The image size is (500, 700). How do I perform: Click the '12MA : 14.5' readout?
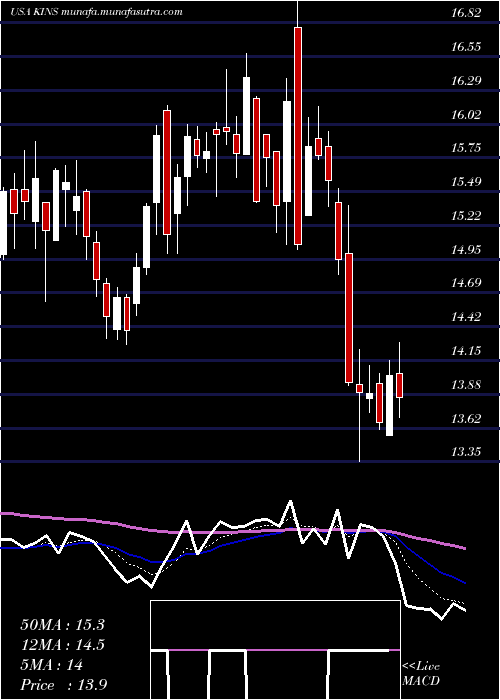tap(62, 645)
